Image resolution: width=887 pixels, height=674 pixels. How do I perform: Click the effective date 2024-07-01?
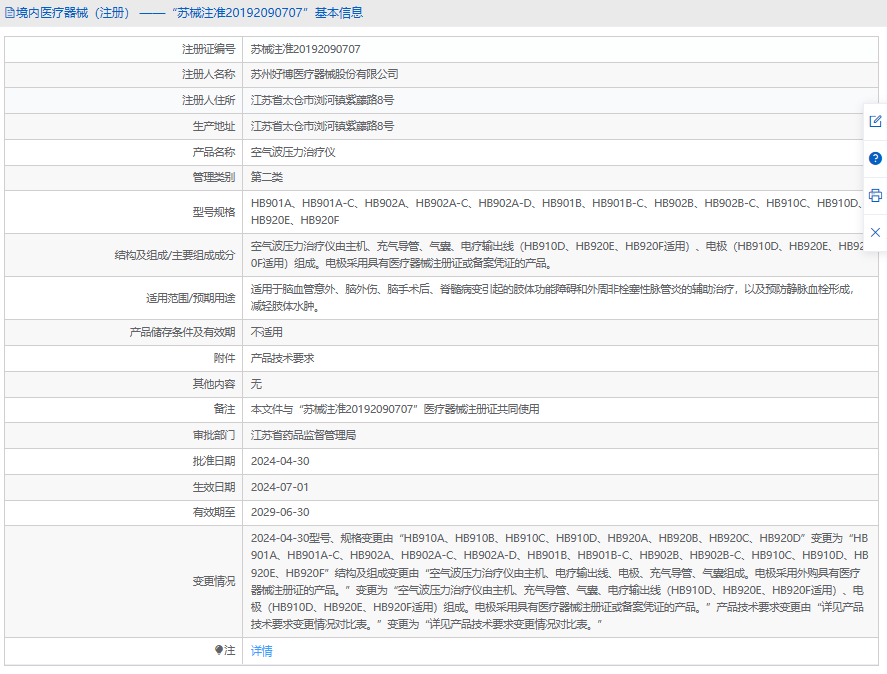pos(280,487)
